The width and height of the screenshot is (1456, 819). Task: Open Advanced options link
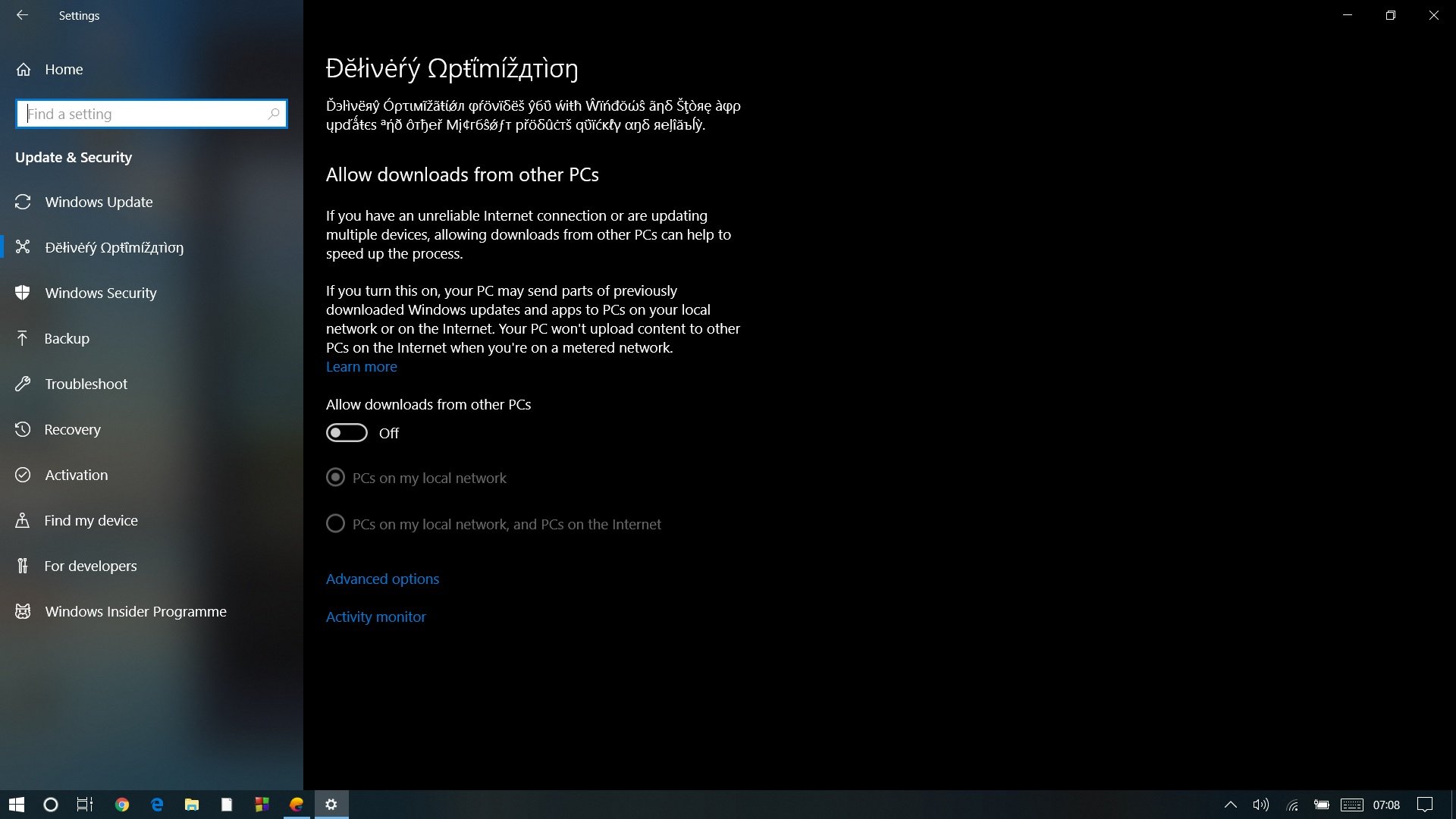coord(382,579)
